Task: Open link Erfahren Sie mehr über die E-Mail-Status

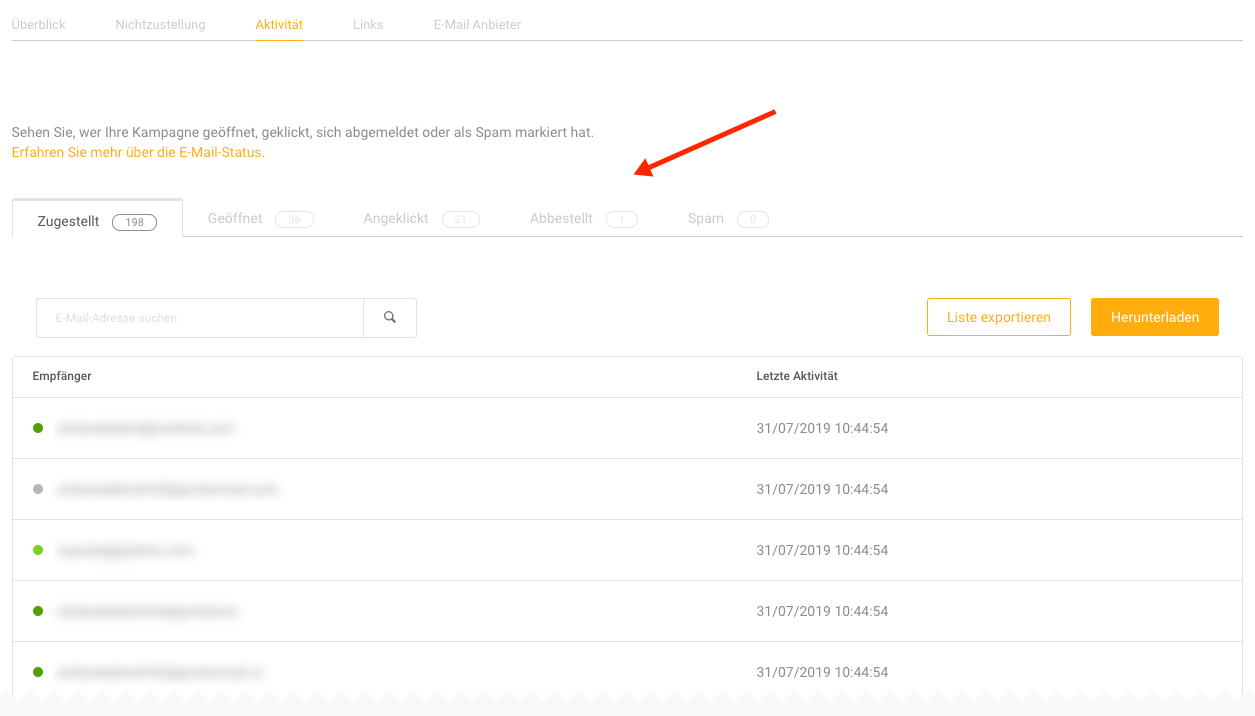Action: (138, 153)
